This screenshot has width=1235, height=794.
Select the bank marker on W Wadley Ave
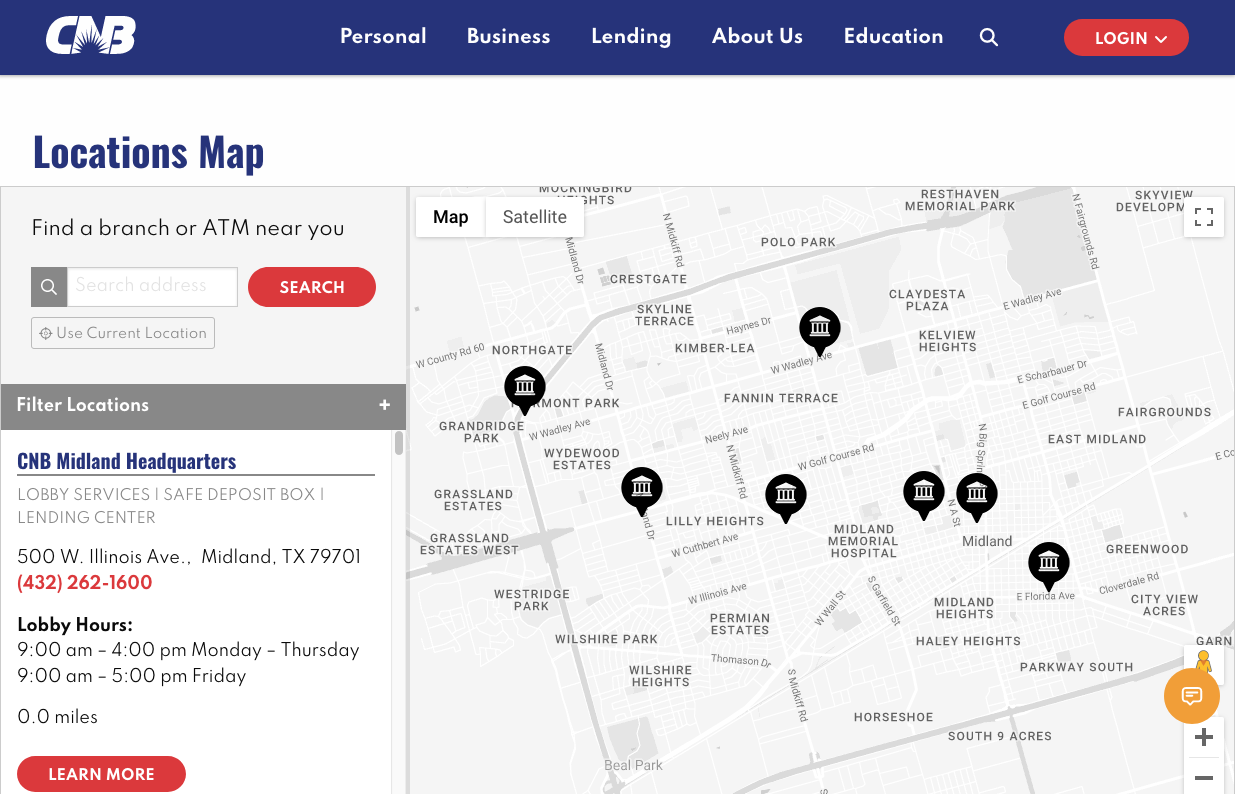820,331
